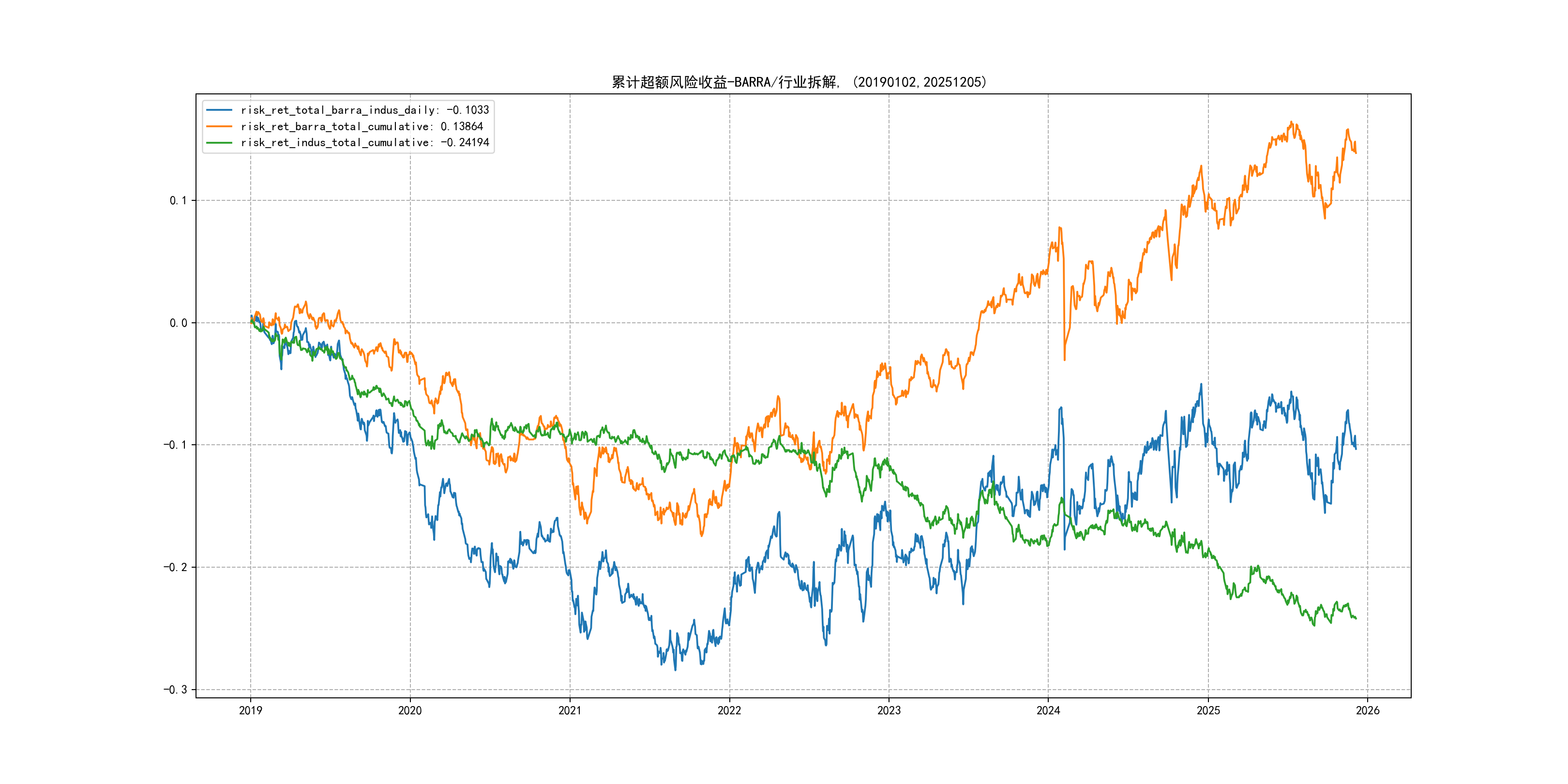Image resolution: width=1568 pixels, height=784 pixels.
Task: Click the -0.2 y-axis tick label
Action: click(175, 567)
